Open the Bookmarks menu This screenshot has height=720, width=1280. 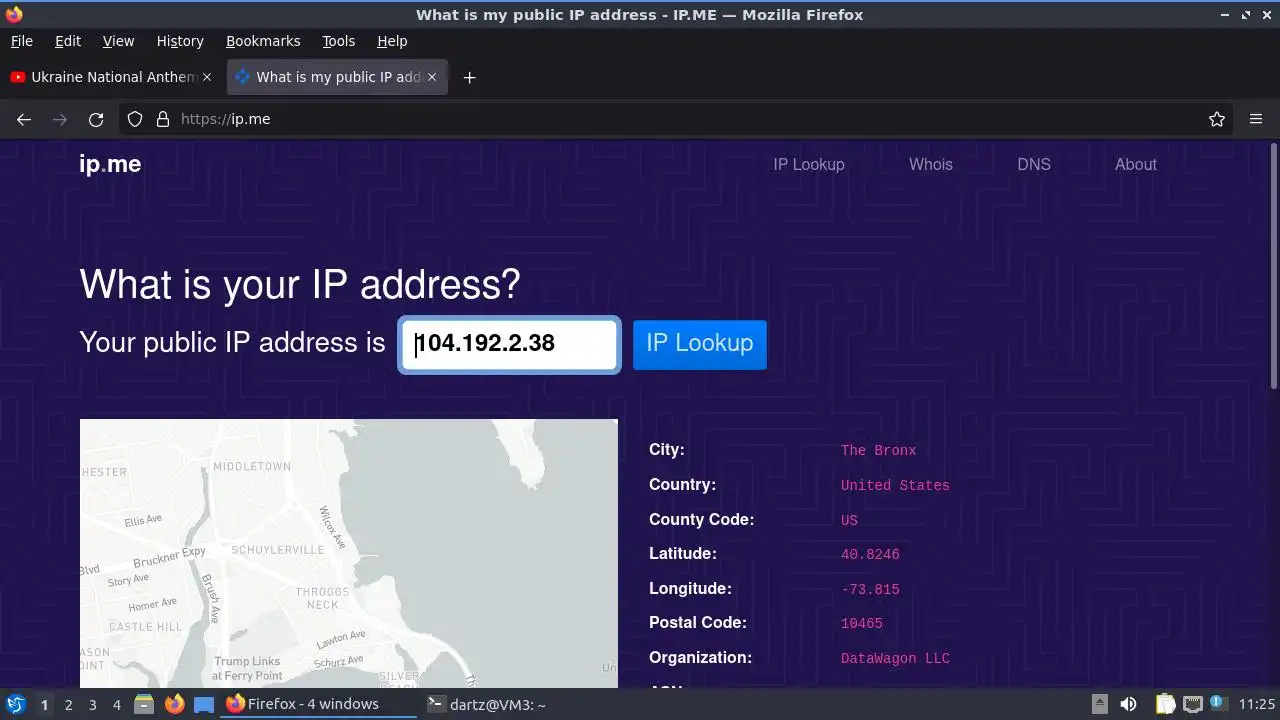(x=263, y=41)
